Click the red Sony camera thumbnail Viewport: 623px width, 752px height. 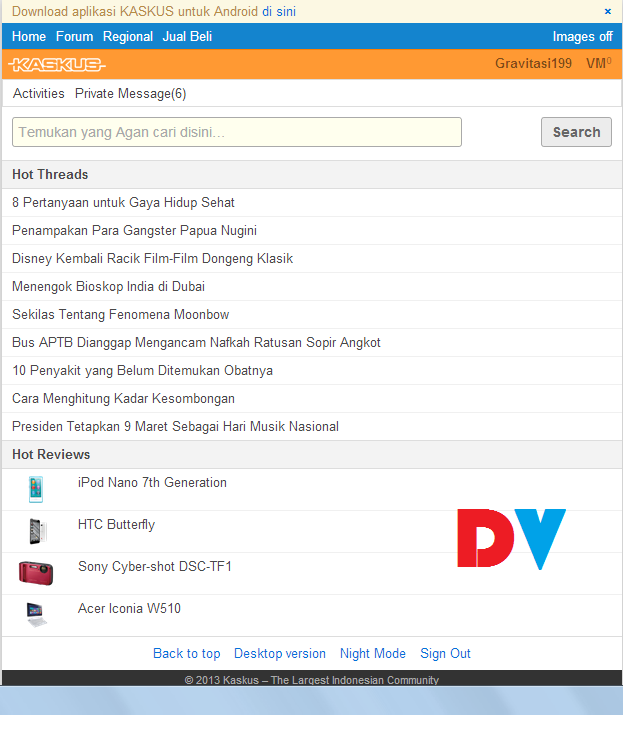click(36, 573)
